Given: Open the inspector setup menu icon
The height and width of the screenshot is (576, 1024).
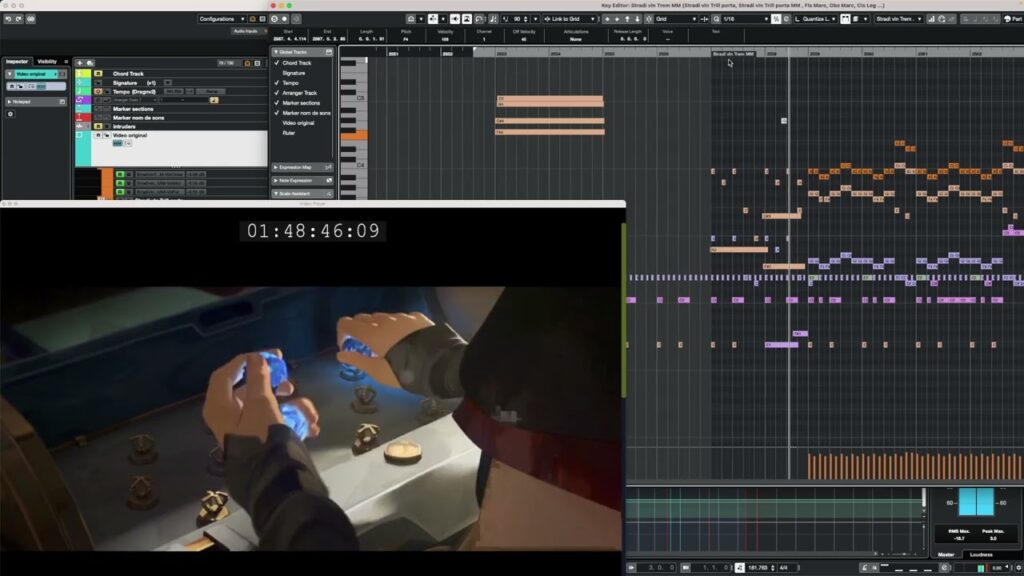Looking at the screenshot, I should 66,61.
